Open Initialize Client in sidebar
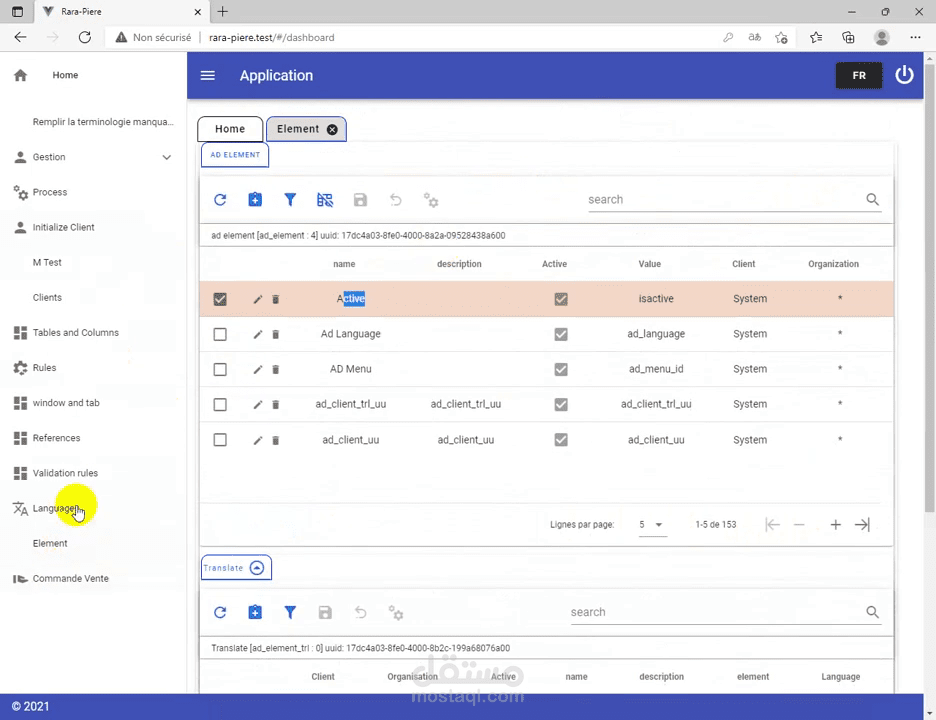This screenshot has height=720, width=936. (x=63, y=227)
